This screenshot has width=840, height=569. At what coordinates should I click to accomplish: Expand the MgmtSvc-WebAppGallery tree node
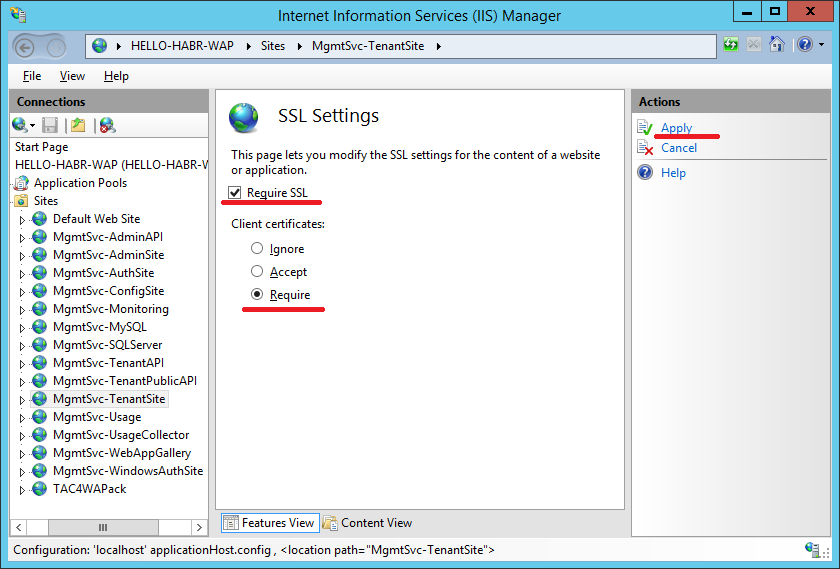pos(22,454)
